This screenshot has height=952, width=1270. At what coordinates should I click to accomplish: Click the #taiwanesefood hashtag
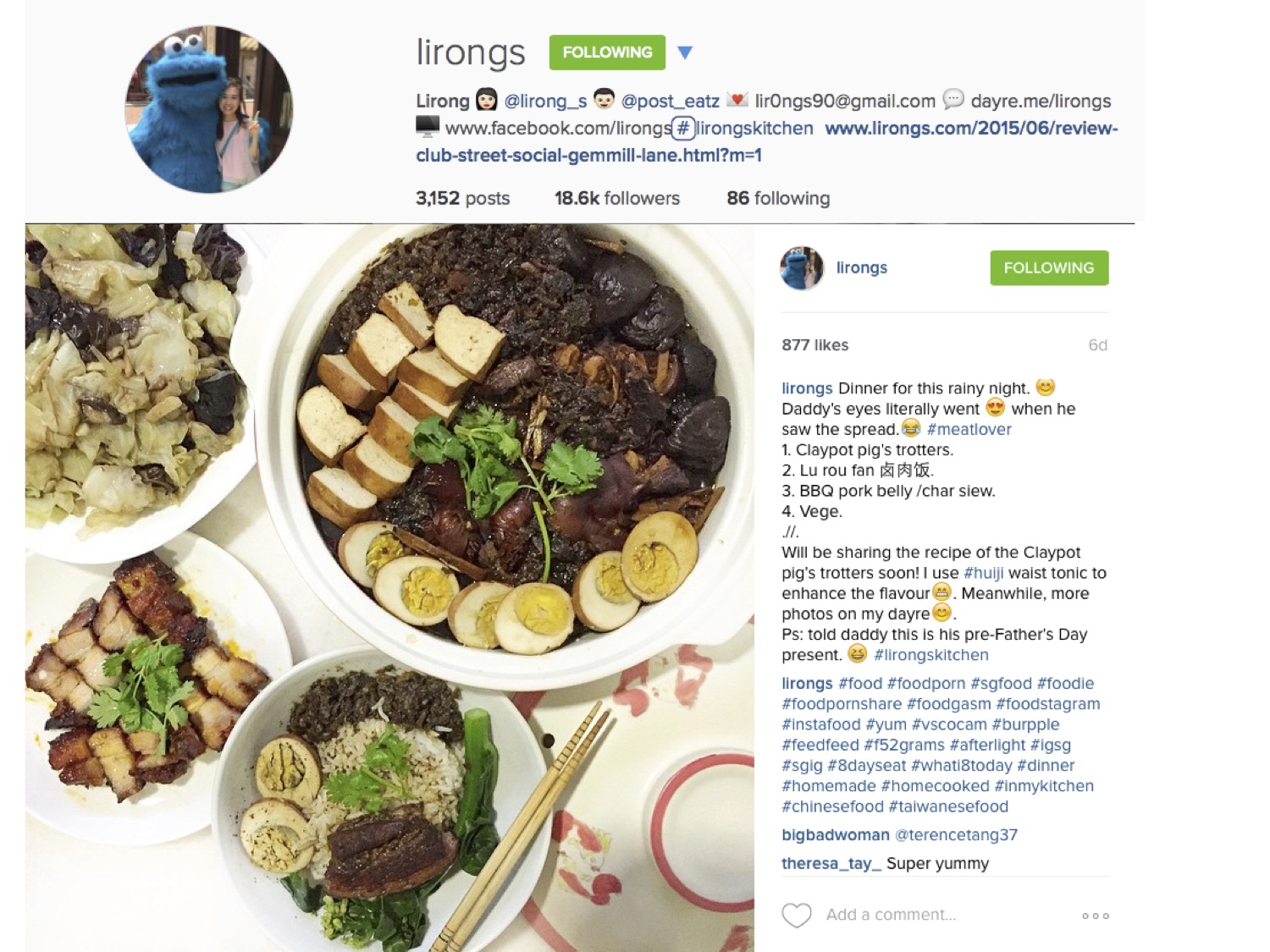948,807
